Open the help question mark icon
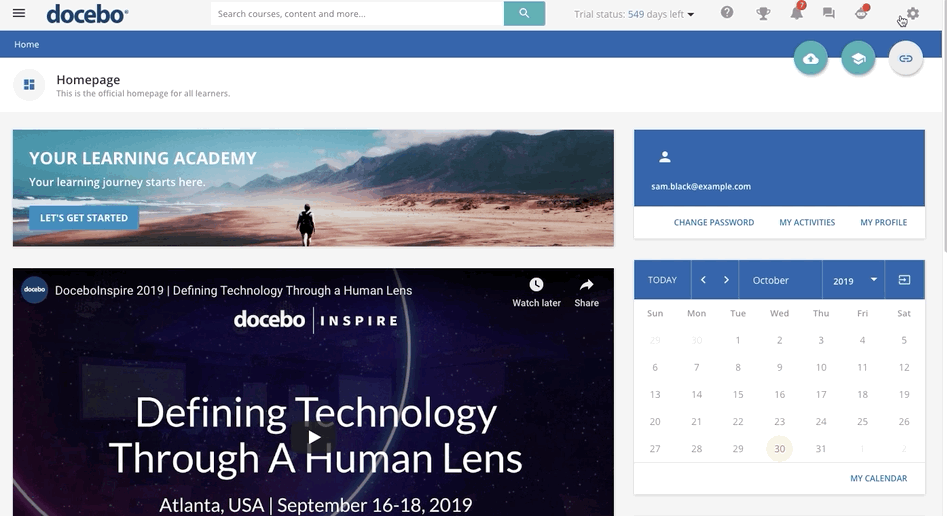 [727, 14]
